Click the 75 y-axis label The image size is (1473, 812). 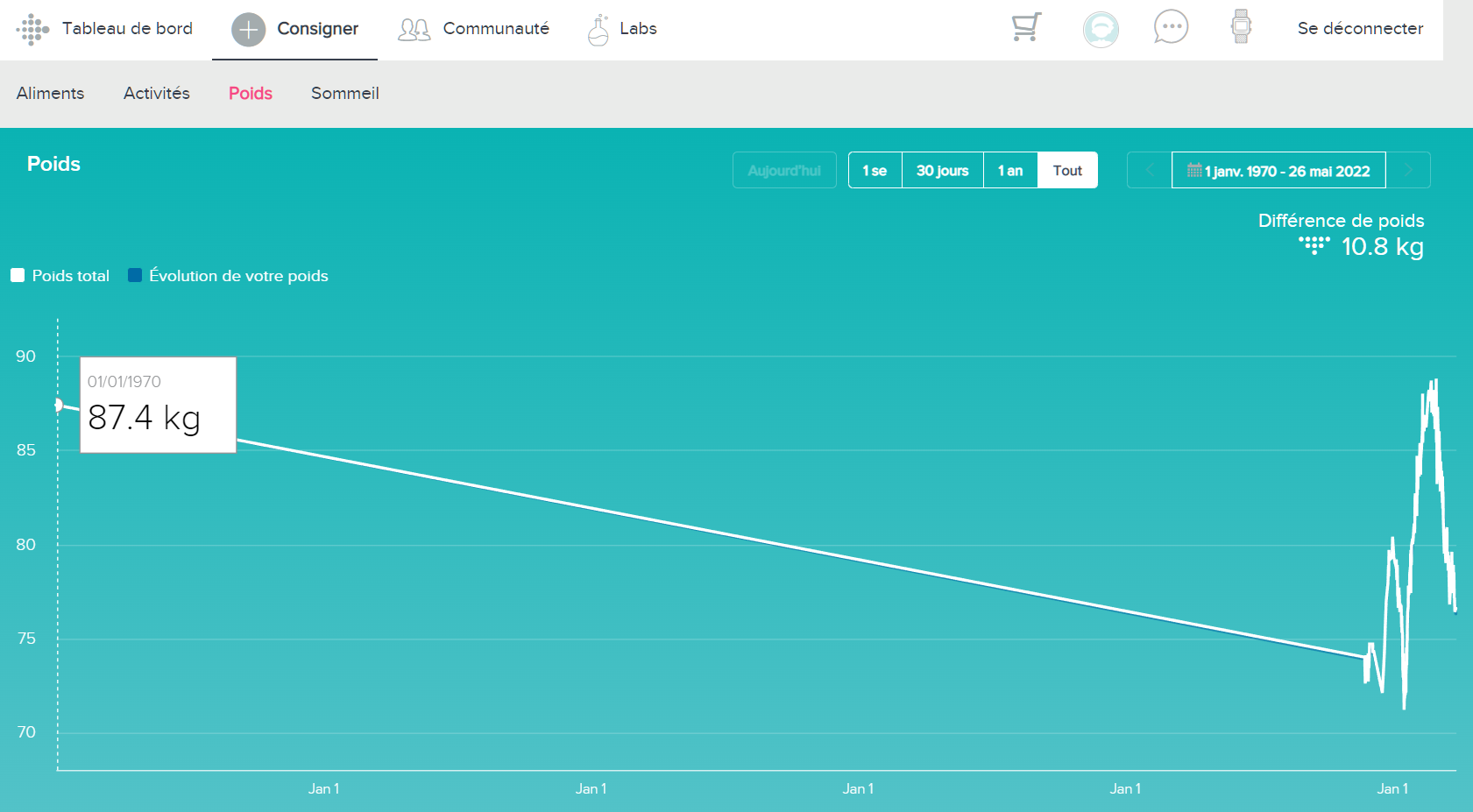pos(26,639)
